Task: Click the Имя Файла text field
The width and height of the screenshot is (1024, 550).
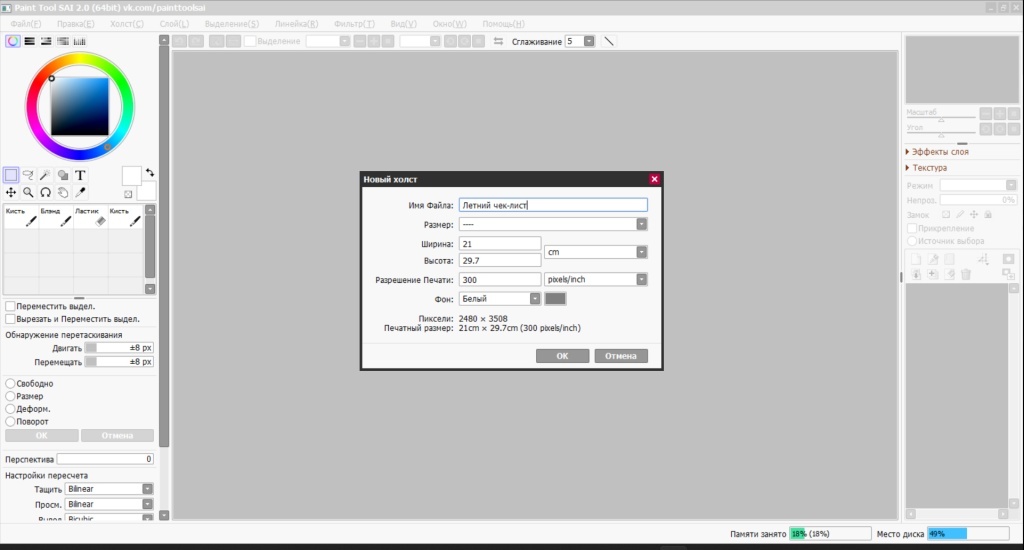Action: (x=553, y=205)
